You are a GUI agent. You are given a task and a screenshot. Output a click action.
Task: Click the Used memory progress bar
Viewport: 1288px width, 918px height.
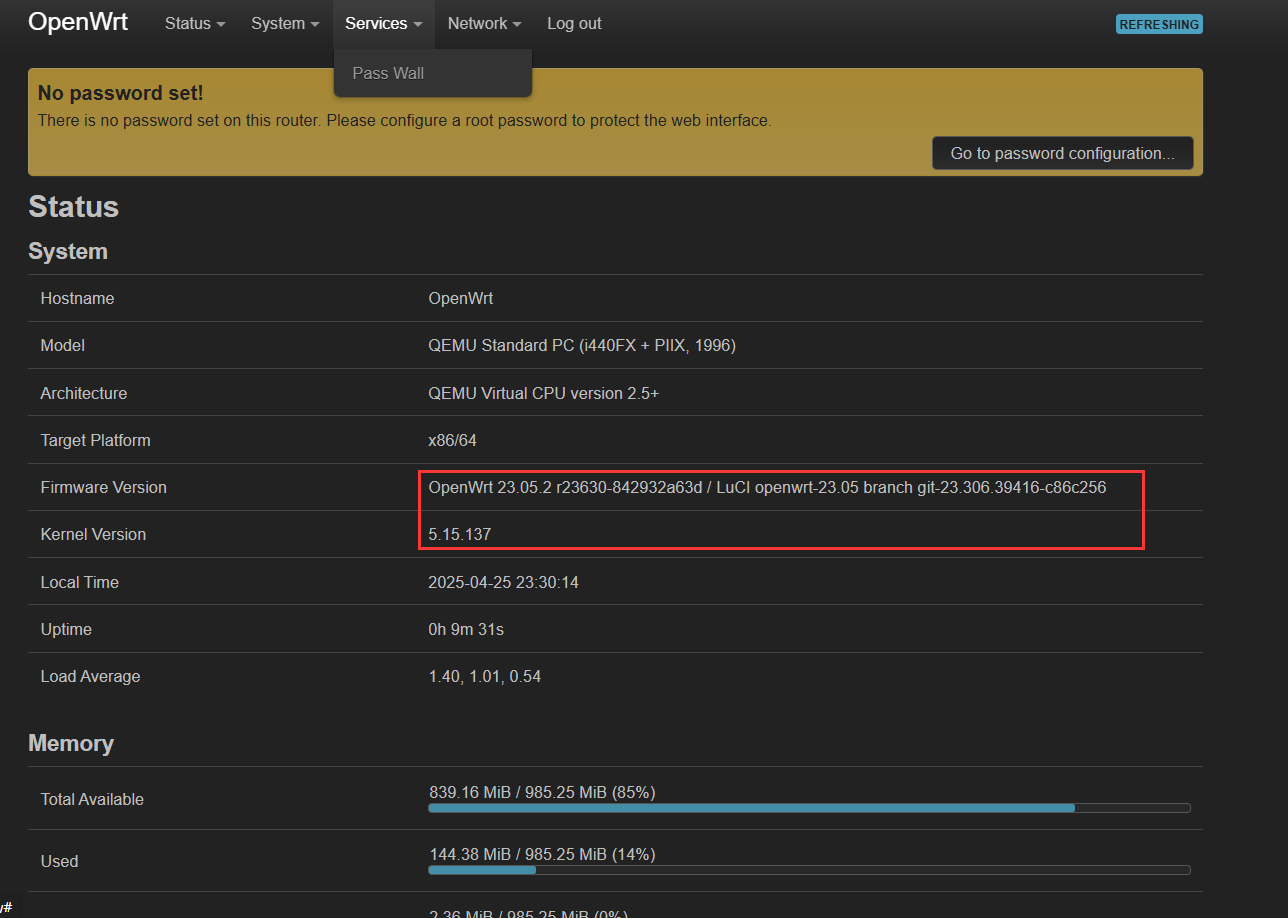(810, 870)
